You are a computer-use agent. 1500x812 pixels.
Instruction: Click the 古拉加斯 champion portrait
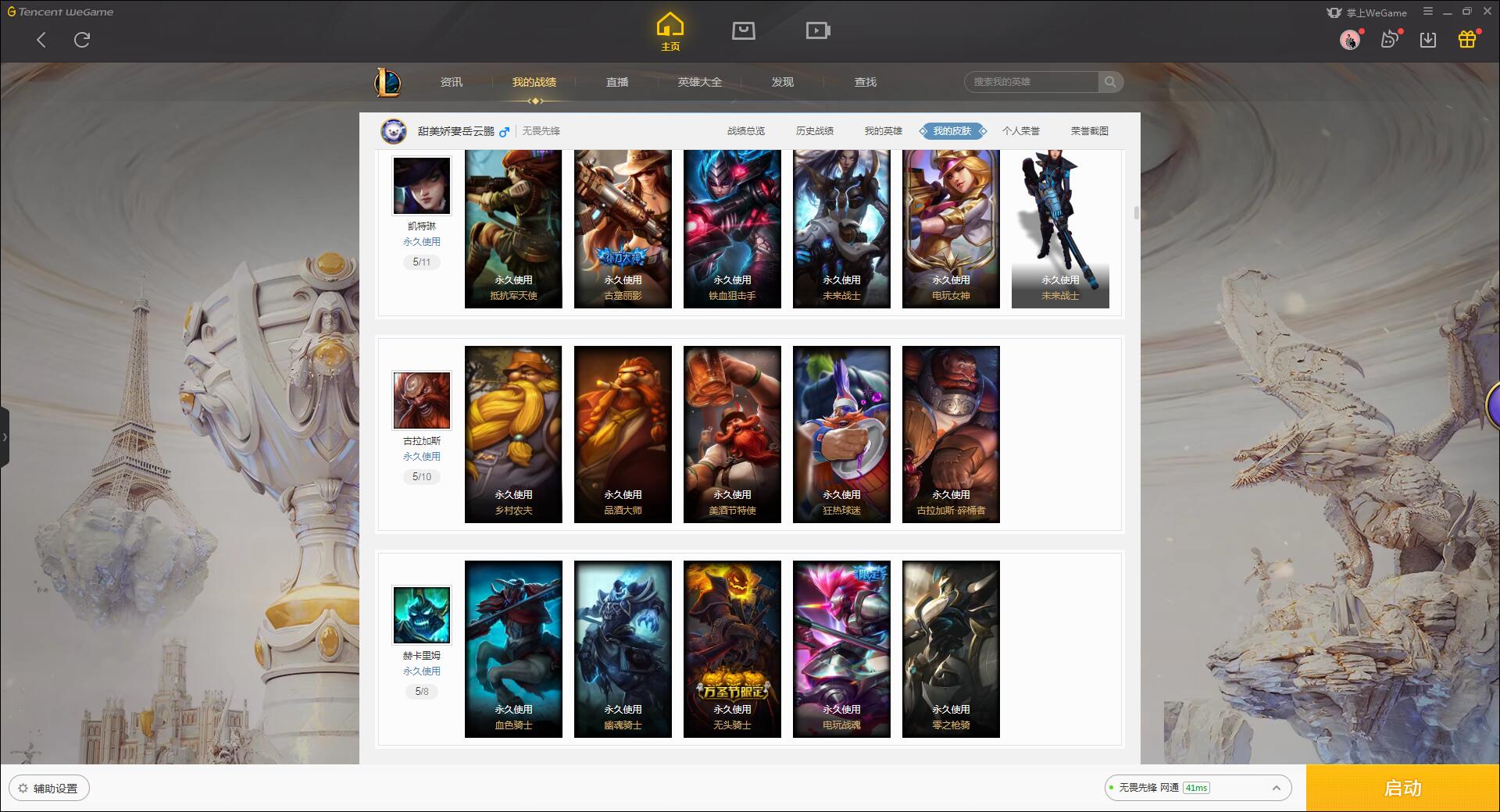click(421, 401)
